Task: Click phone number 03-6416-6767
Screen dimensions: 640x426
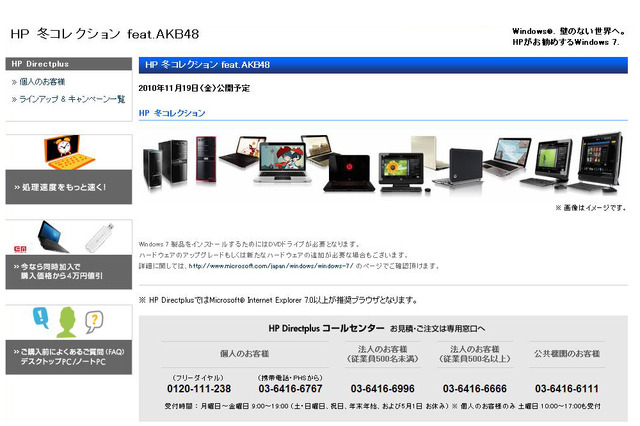Action: 290,388
